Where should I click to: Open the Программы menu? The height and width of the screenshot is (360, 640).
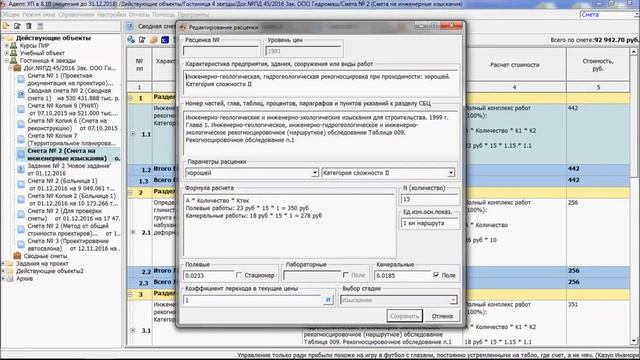pyautogui.click(x=193, y=14)
